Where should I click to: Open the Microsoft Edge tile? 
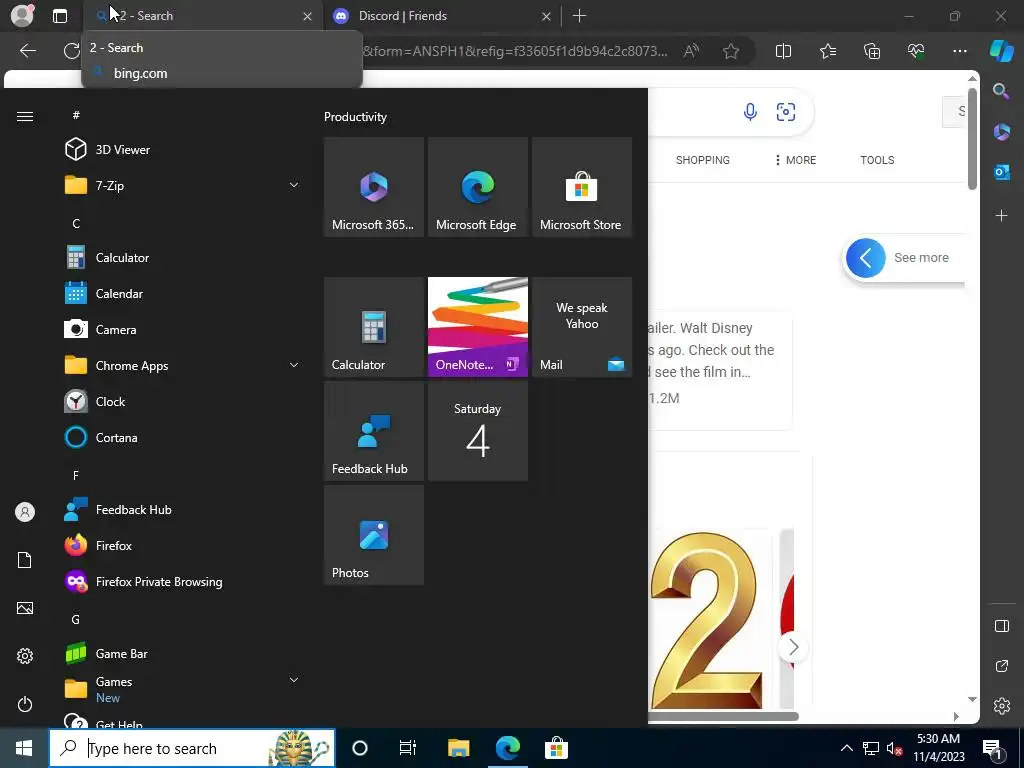click(x=477, y=187)
